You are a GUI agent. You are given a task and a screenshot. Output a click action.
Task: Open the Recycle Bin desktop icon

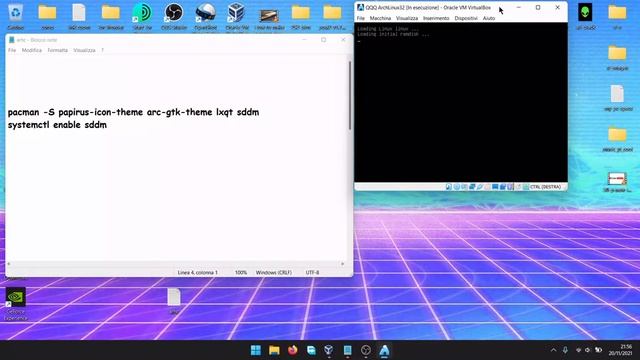16,13
